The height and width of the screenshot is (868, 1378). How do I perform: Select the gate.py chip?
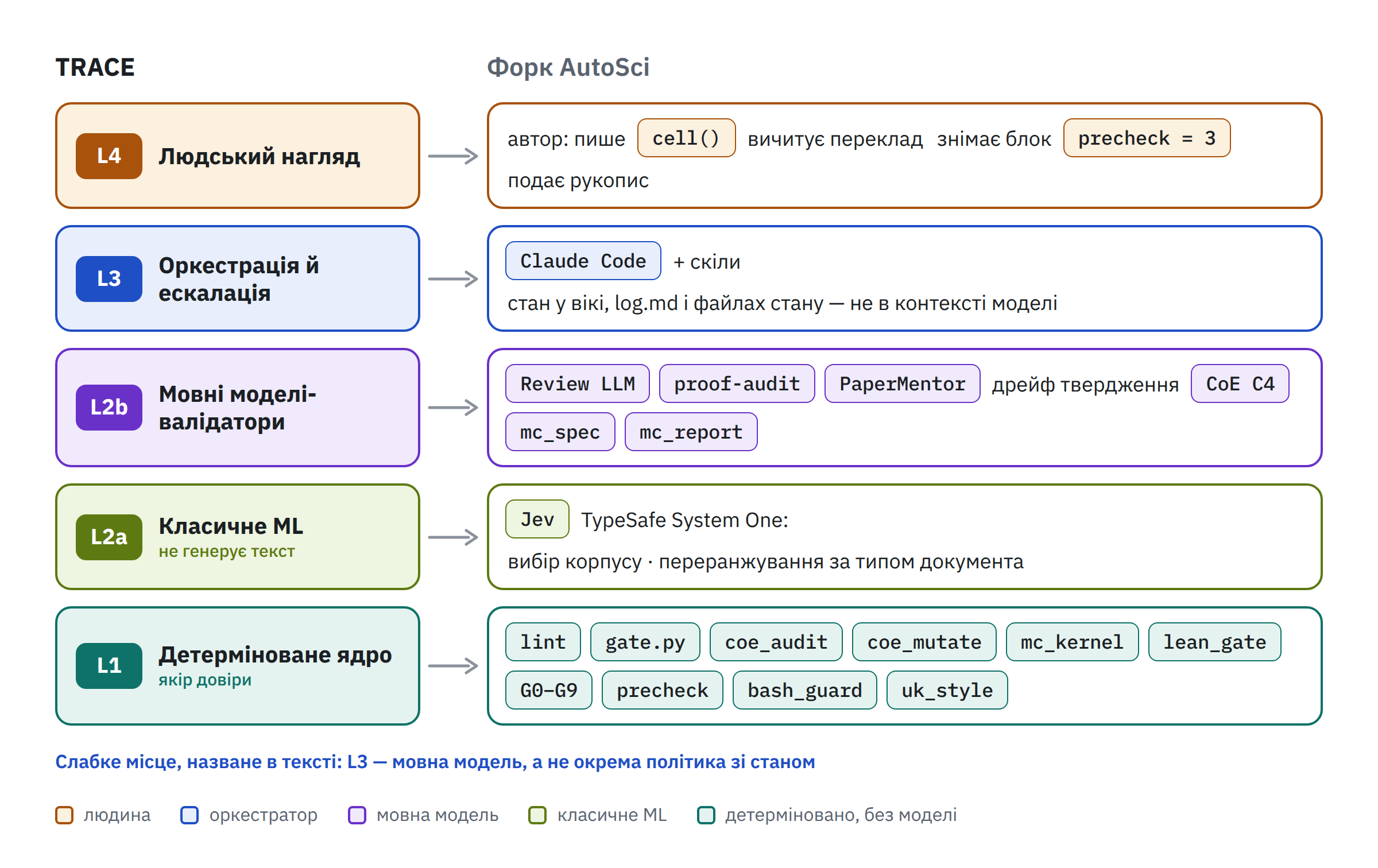(645, 642)
